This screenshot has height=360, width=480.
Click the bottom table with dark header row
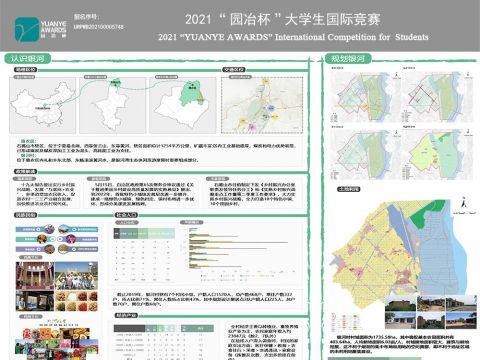tap(164, 342)
